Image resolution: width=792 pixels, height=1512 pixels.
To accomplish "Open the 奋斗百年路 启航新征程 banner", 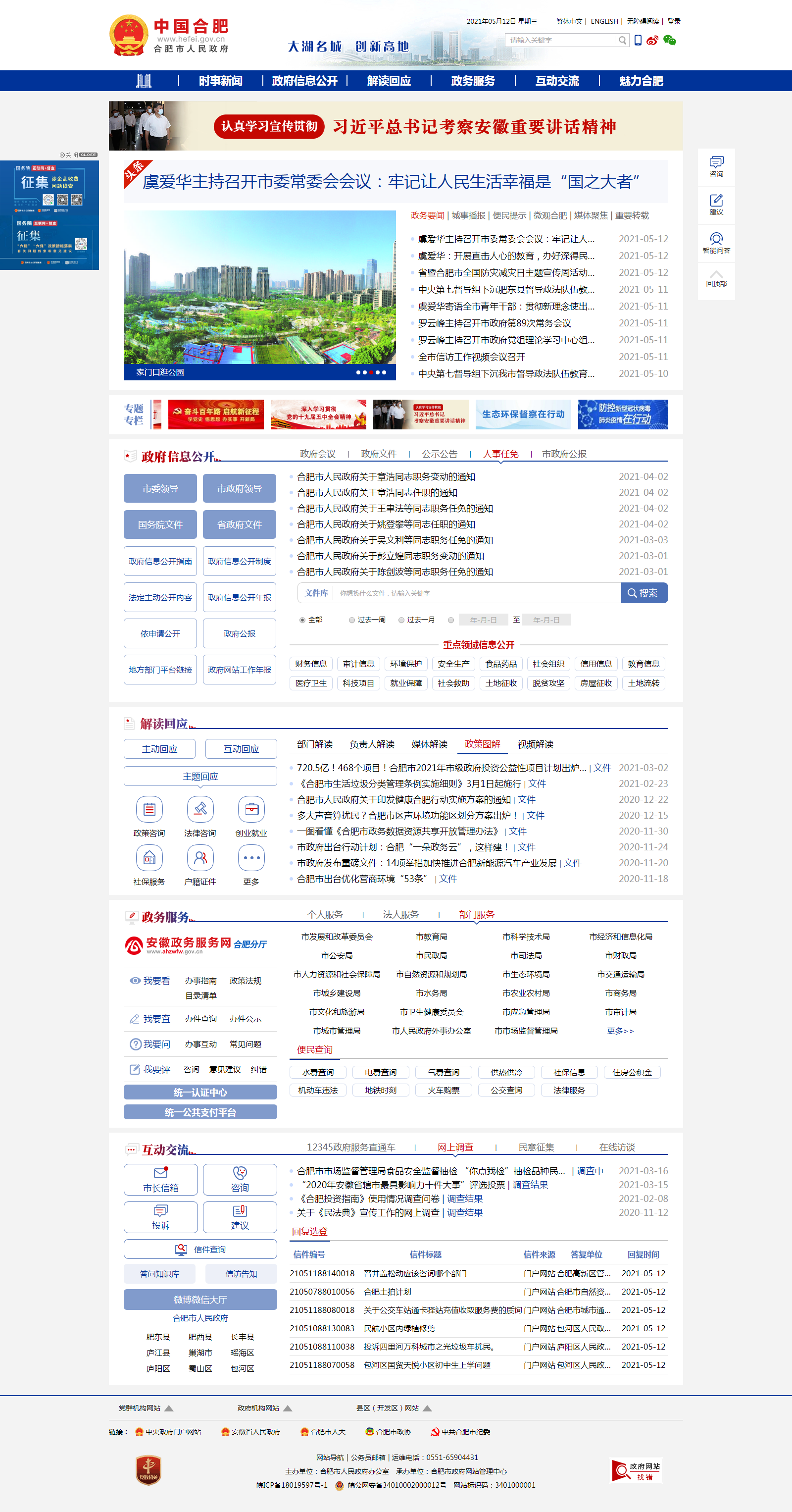I will (216, 415).
